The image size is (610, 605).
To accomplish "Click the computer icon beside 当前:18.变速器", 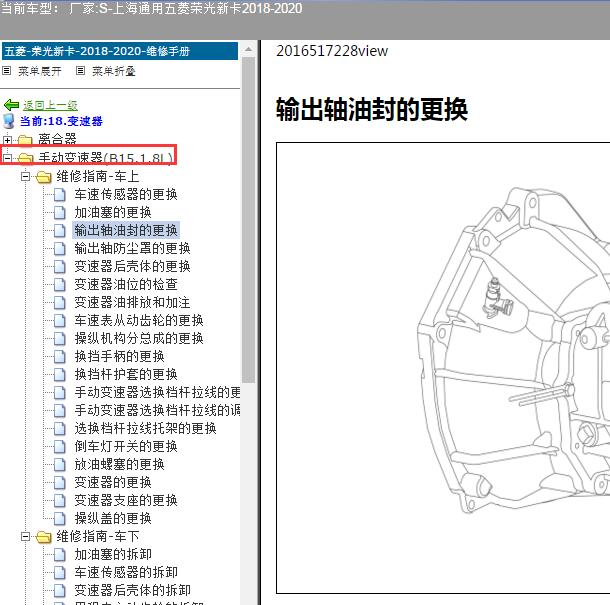I will click(x=9, y=121).
